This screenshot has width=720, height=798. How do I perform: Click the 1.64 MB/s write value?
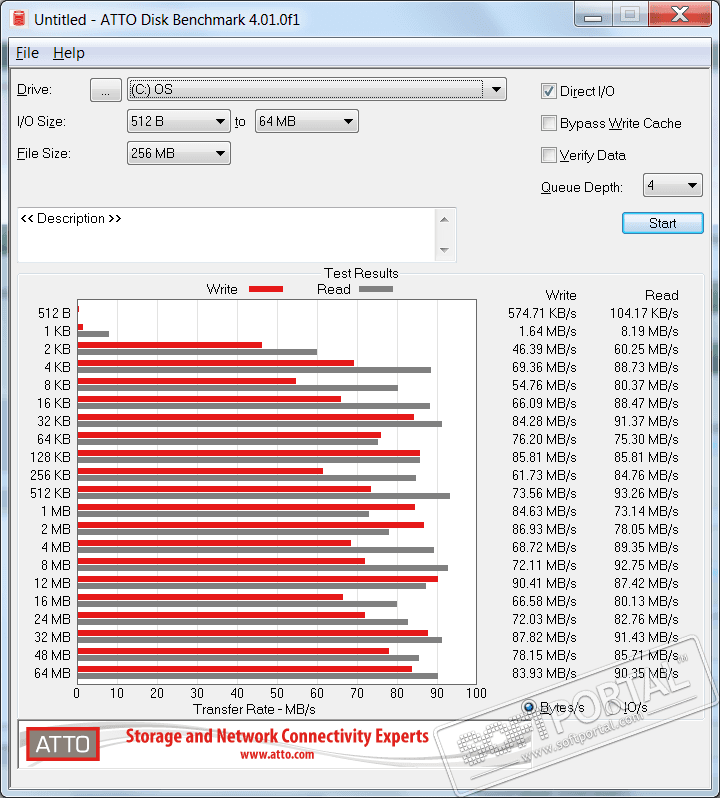(548, 332)
